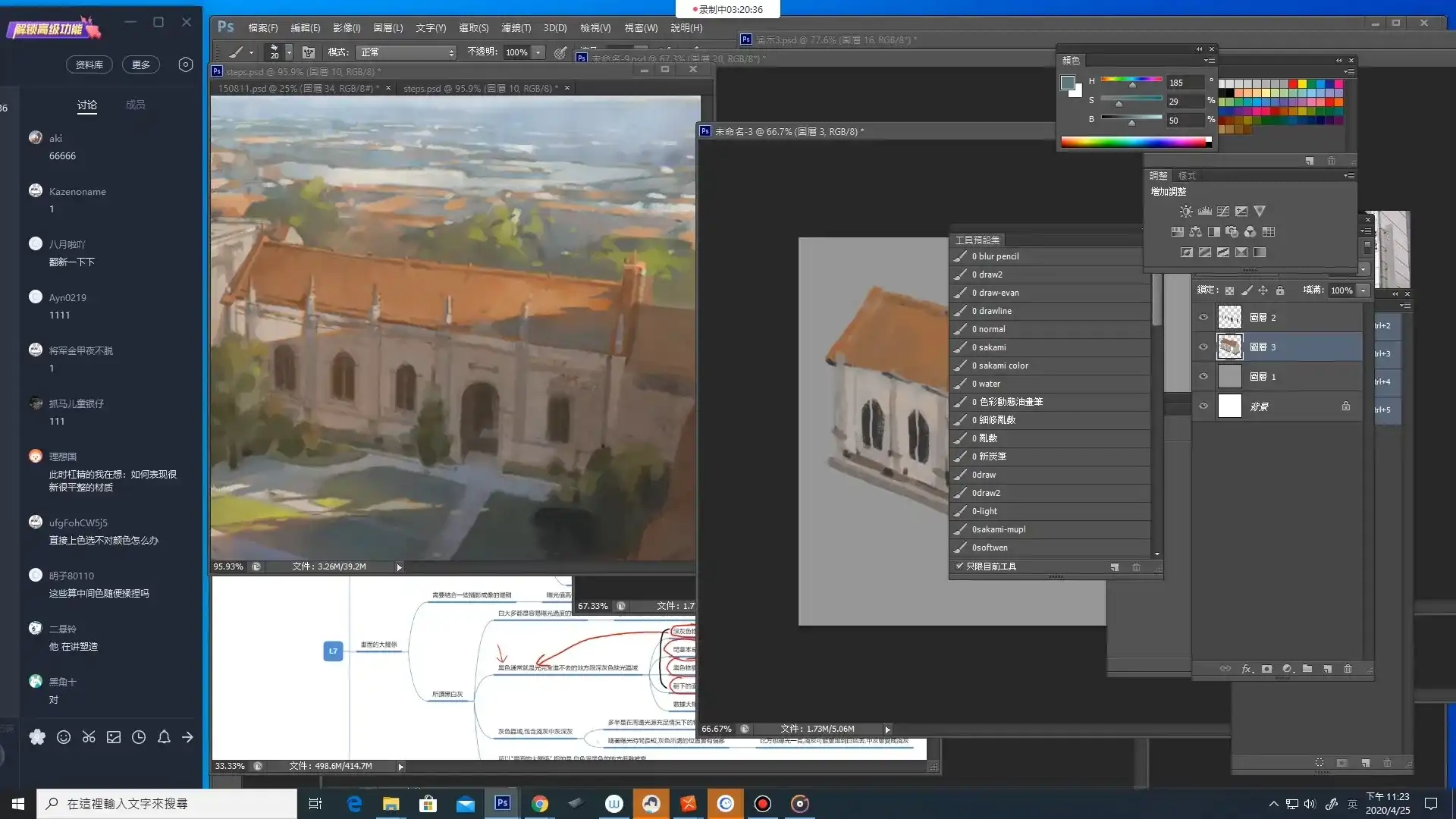Open the 濾鏡(T) menu
Image resolution: width=1456 pixels, height=819 pixels.
516,28
